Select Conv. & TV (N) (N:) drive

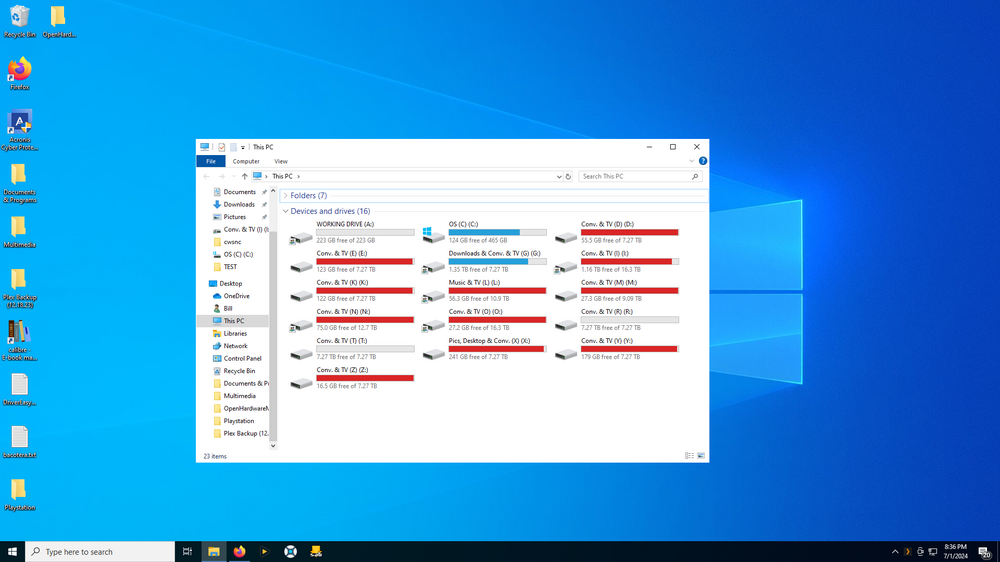coord(352,320)
